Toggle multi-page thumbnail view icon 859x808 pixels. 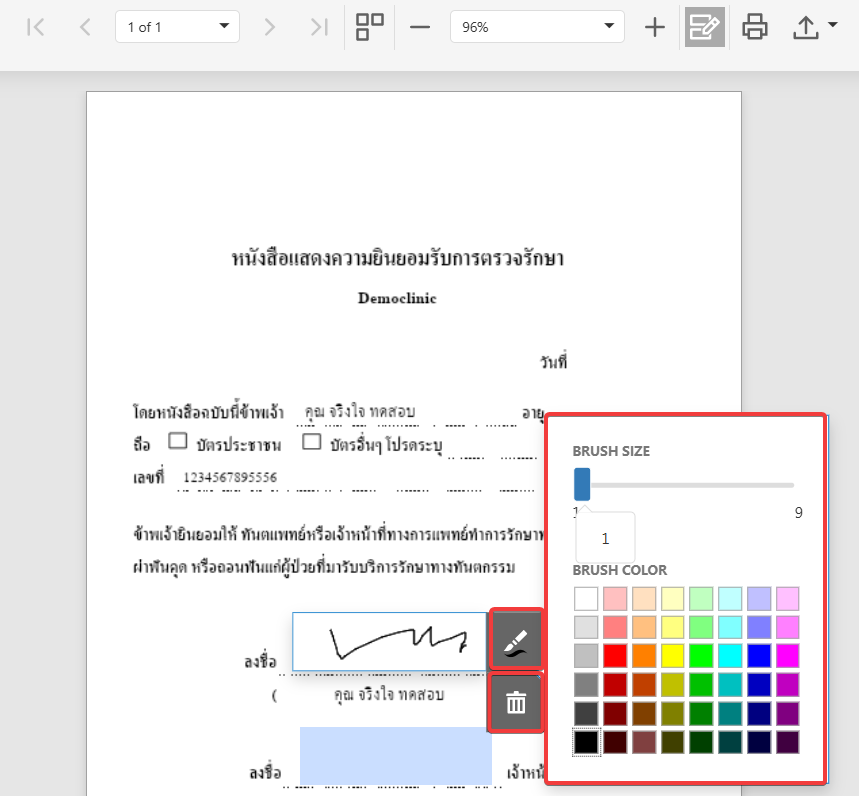click(x=370, y=27)
